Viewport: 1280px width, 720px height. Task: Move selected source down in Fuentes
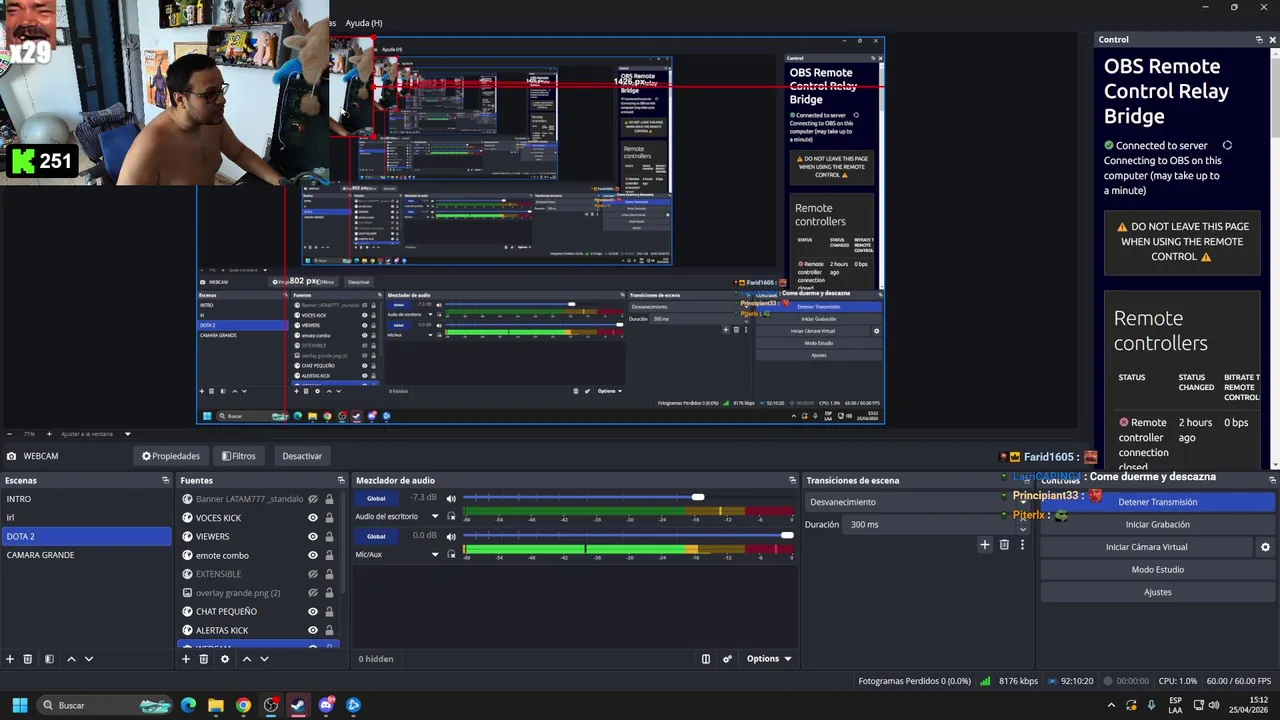pyautogui.click(x=264, y=659)
